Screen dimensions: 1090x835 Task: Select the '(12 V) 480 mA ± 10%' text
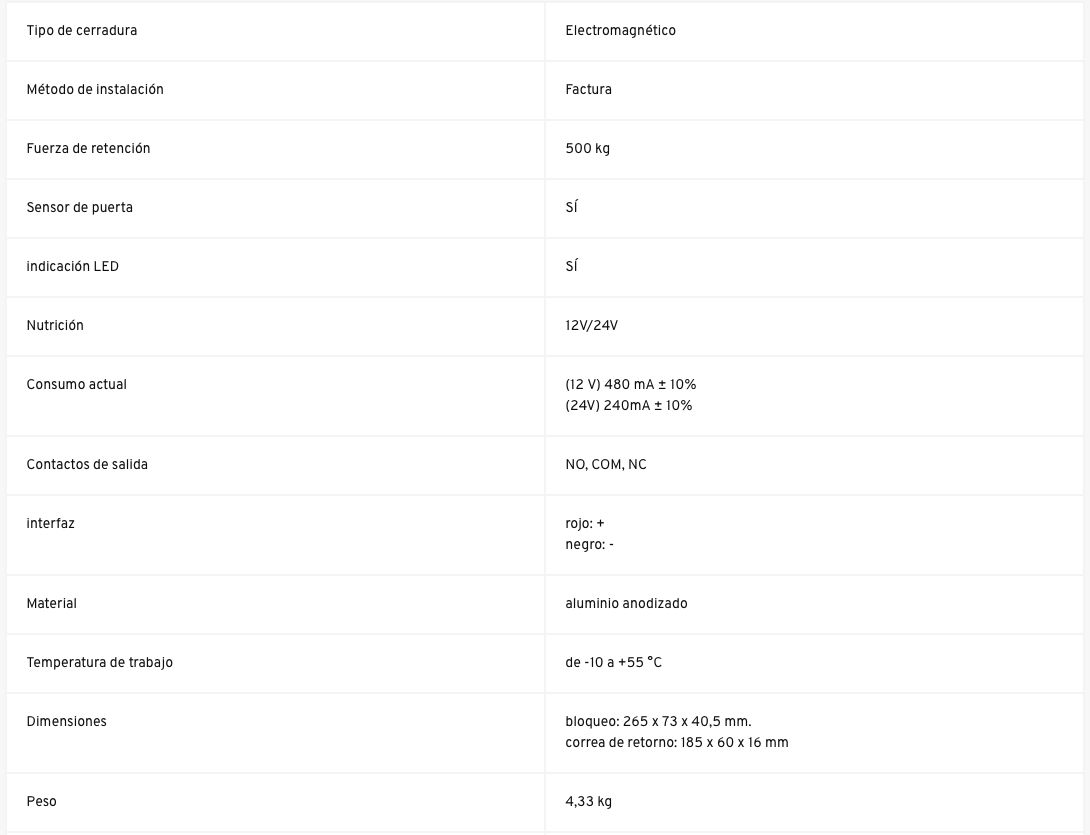630,385
